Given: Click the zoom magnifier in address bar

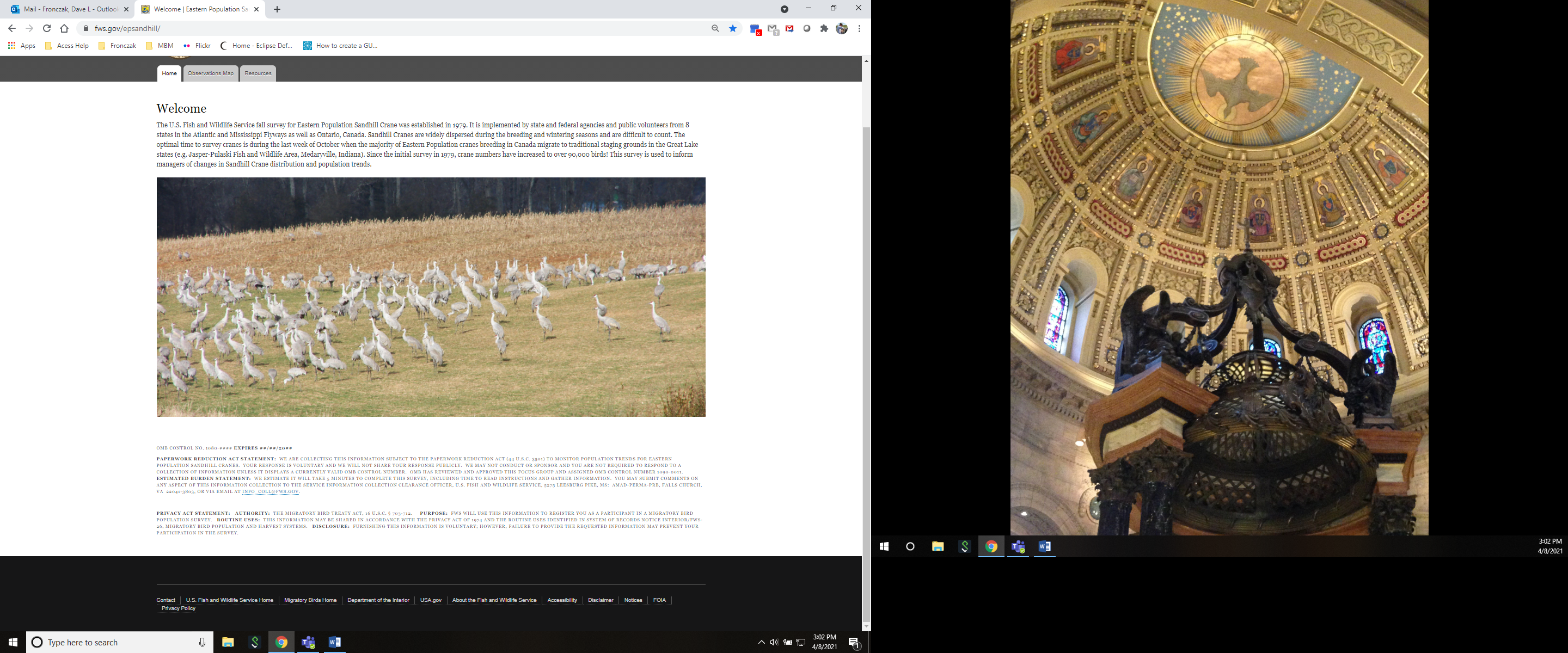Looking at the screenshot, I should [715, 29].
